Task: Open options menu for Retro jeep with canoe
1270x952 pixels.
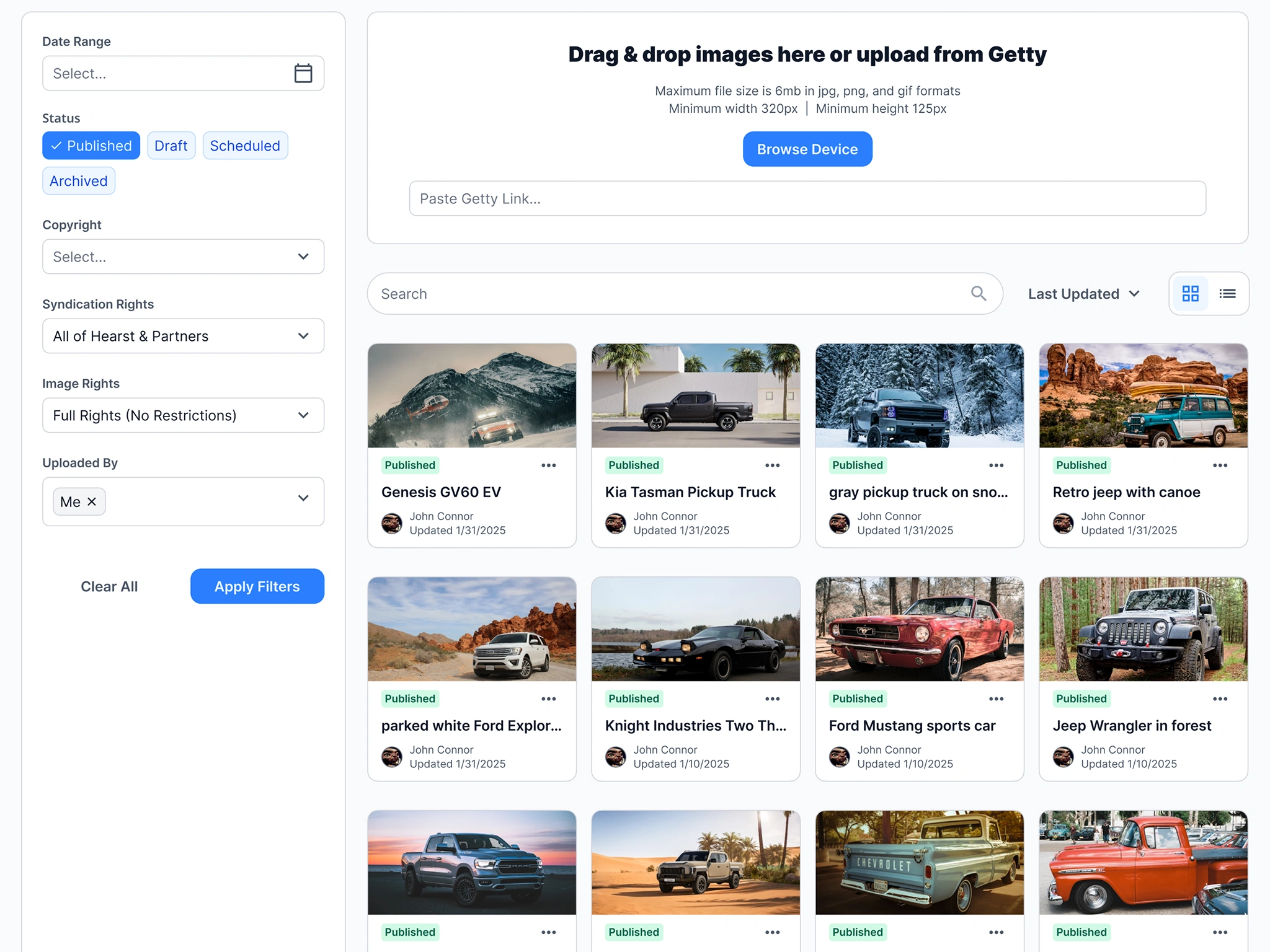Action: [1219, 465]
